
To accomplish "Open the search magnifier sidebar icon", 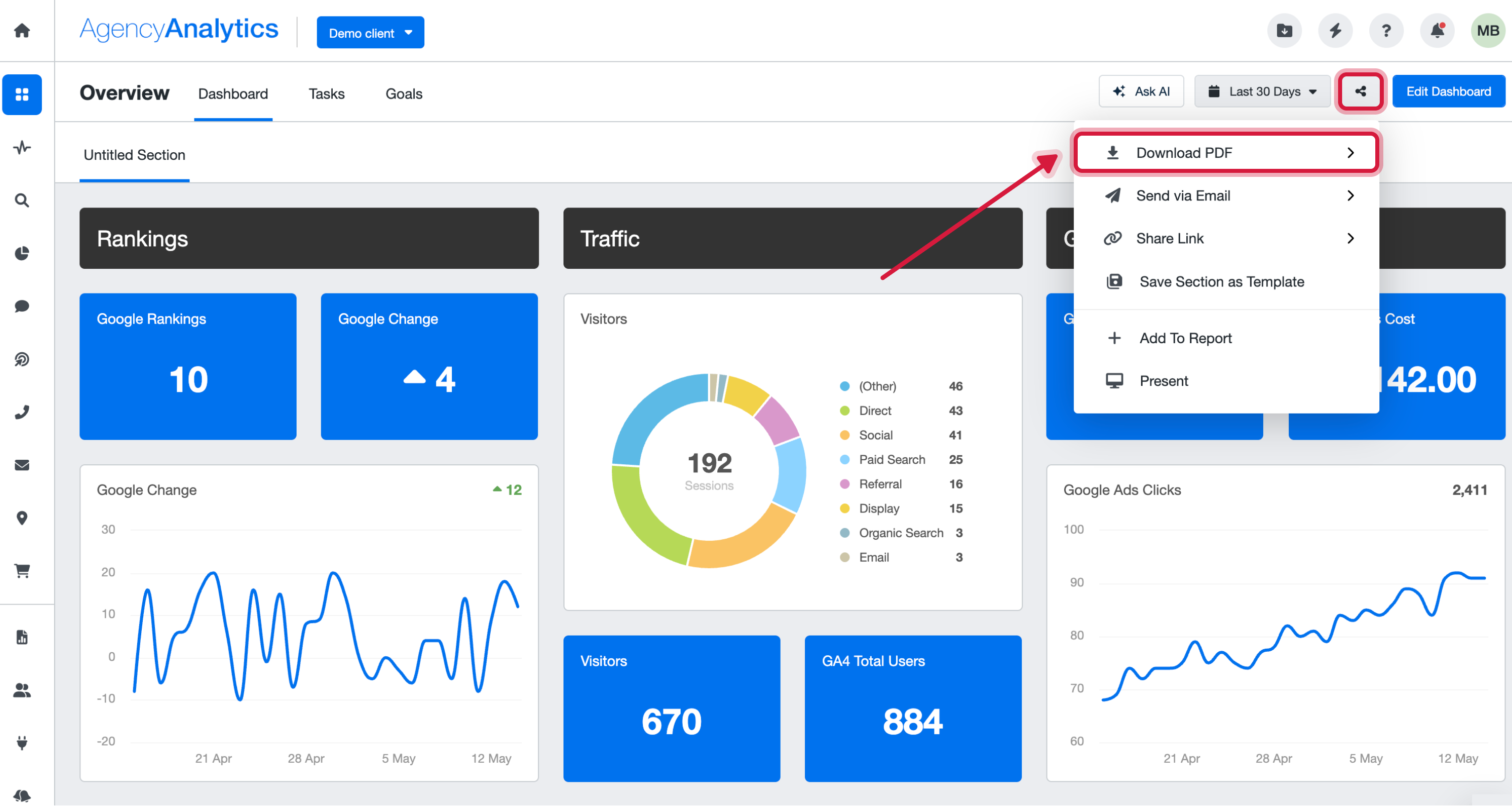I will 22,200.
